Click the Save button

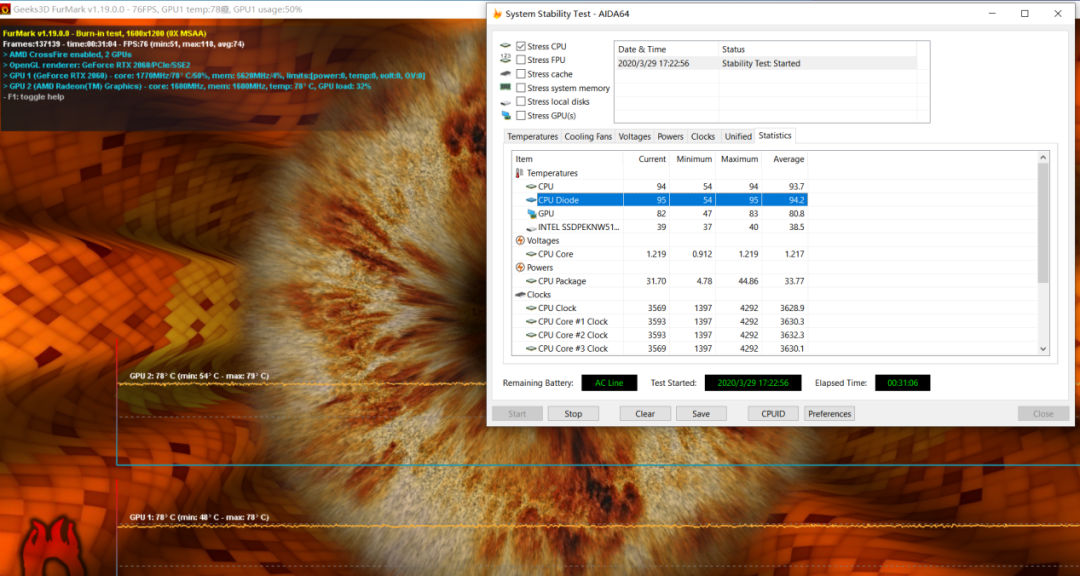(701, 414)
